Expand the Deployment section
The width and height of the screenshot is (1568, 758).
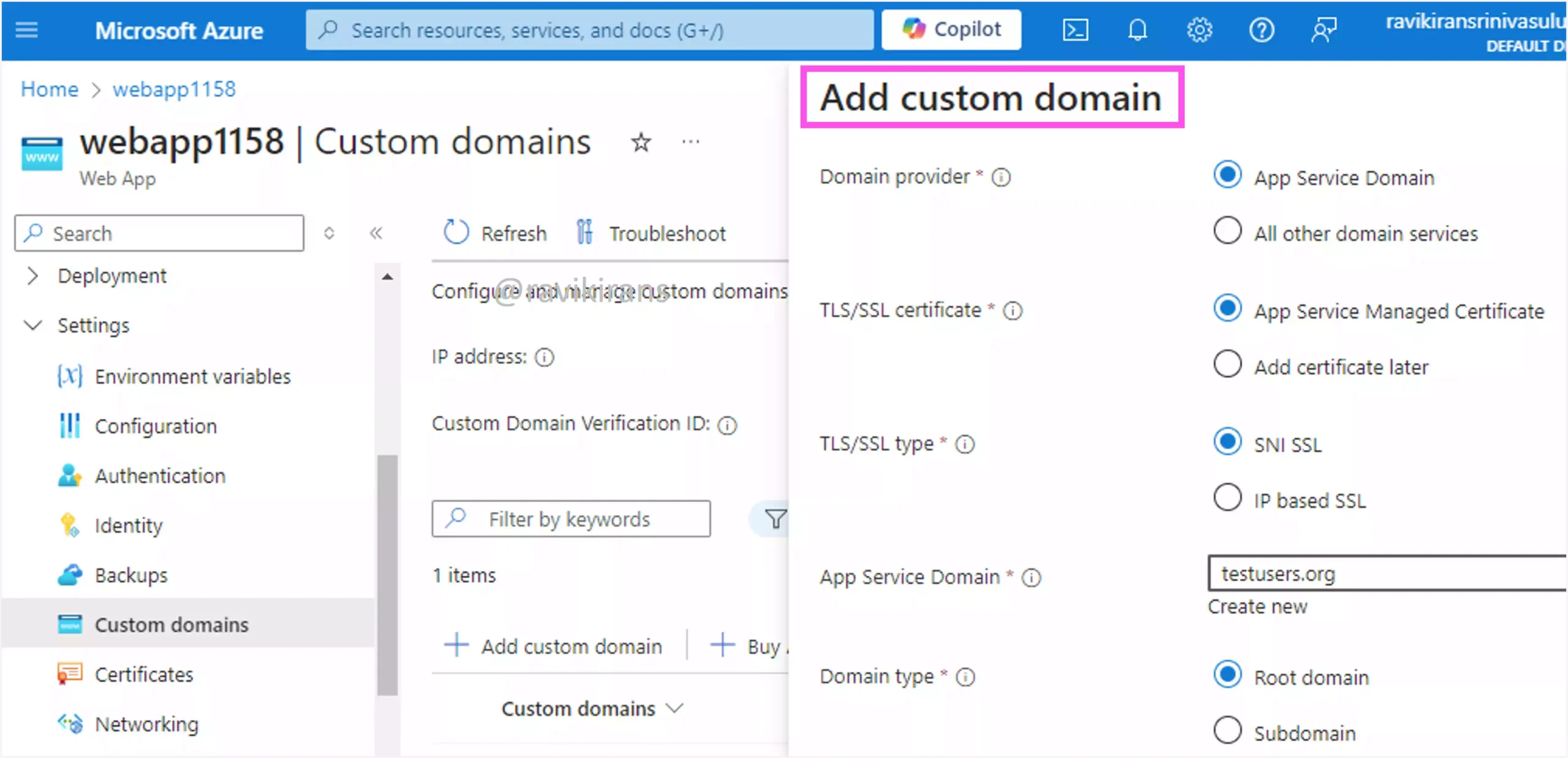32,276
